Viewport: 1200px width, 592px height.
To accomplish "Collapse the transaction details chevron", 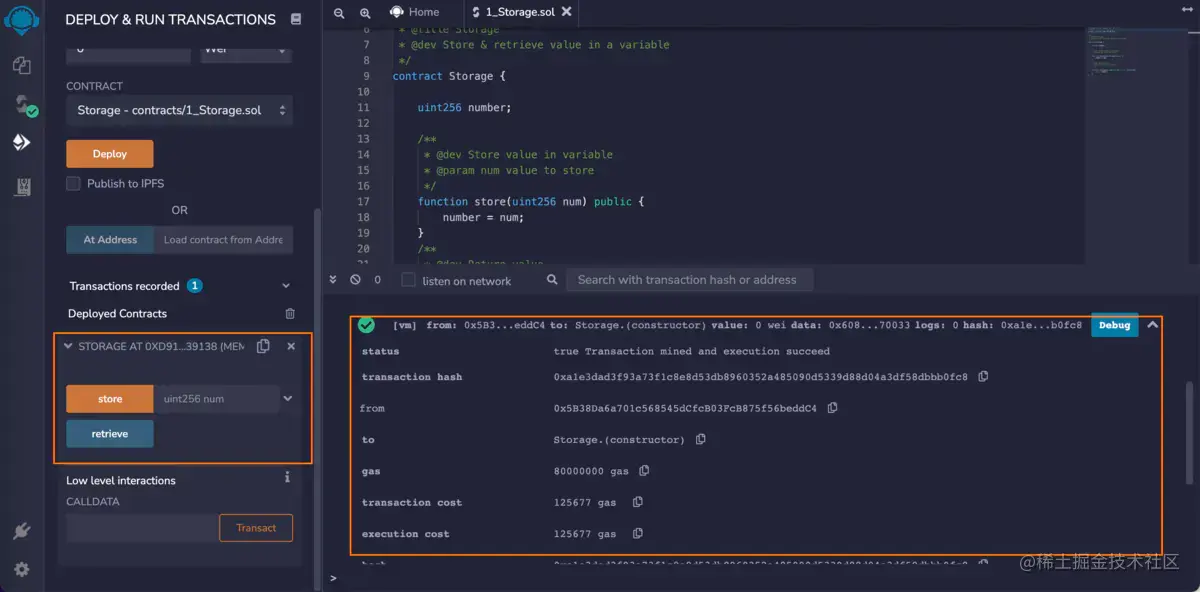I will point(1152,325).
